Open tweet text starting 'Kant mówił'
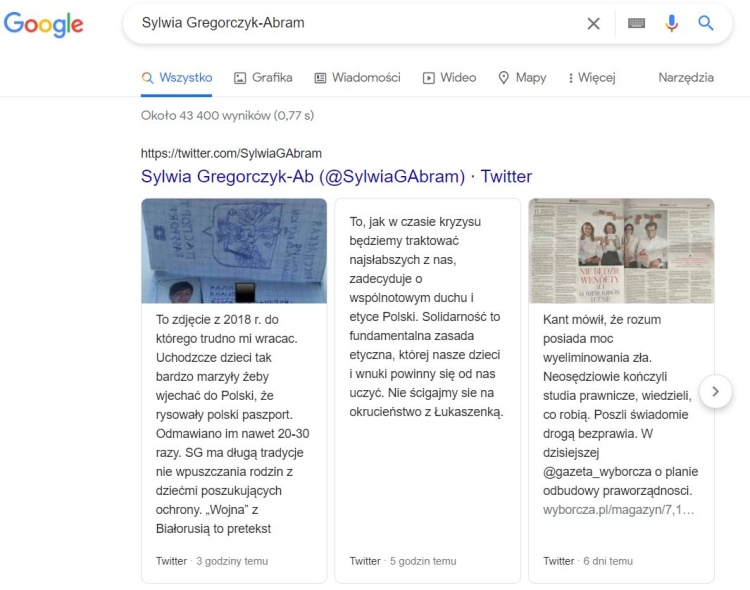 click(620, 405)
